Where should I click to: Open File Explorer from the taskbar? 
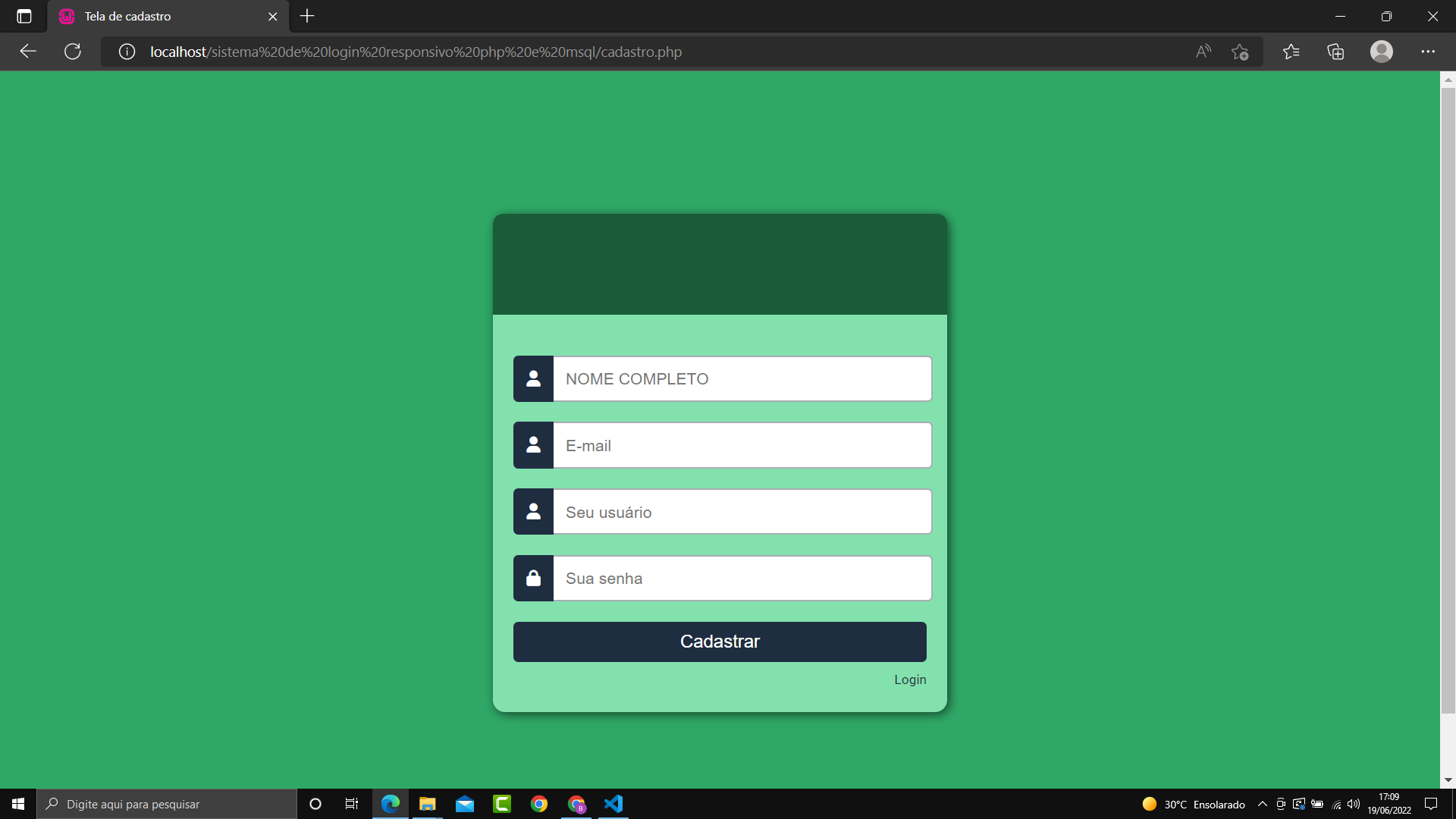427,804
